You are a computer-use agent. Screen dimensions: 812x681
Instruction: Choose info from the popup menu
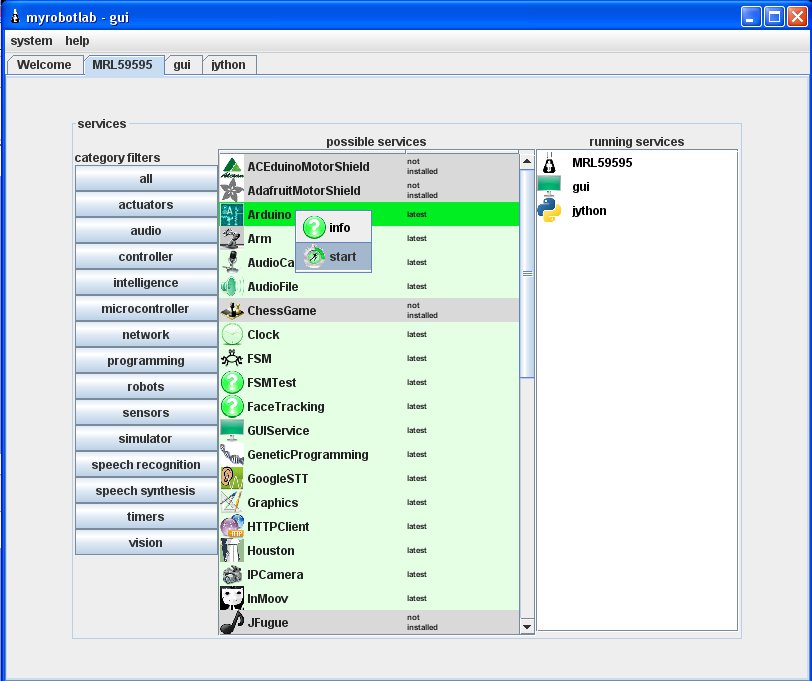click(333, 228)
